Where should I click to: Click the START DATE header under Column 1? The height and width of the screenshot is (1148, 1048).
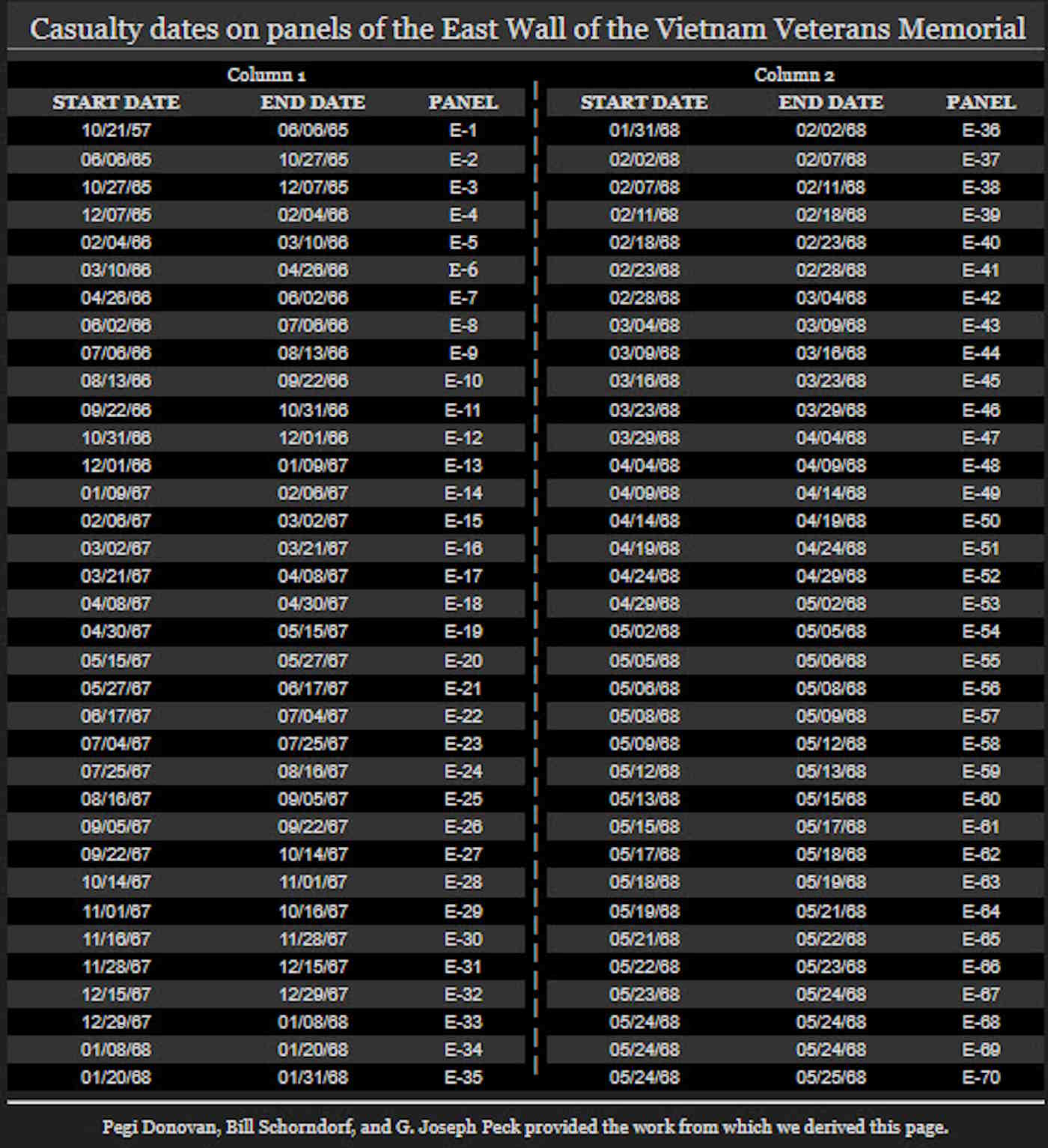tap(116, 103)
